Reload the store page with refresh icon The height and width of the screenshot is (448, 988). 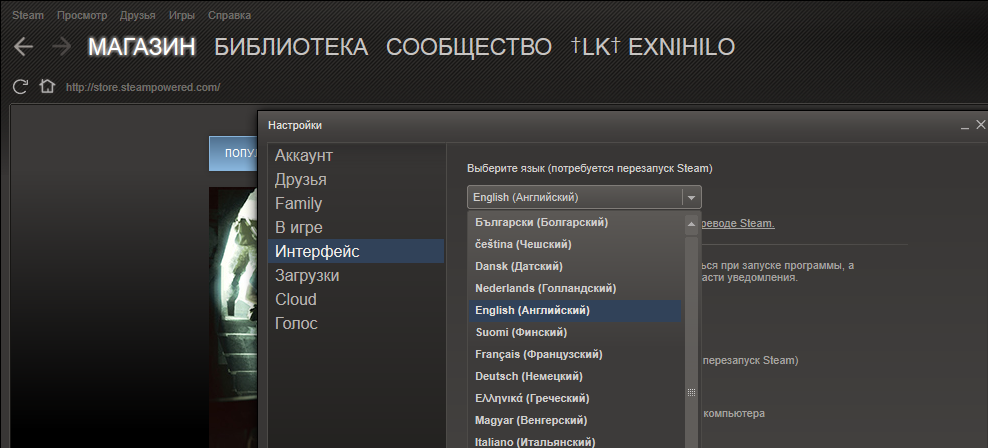(x=20, y=87)
